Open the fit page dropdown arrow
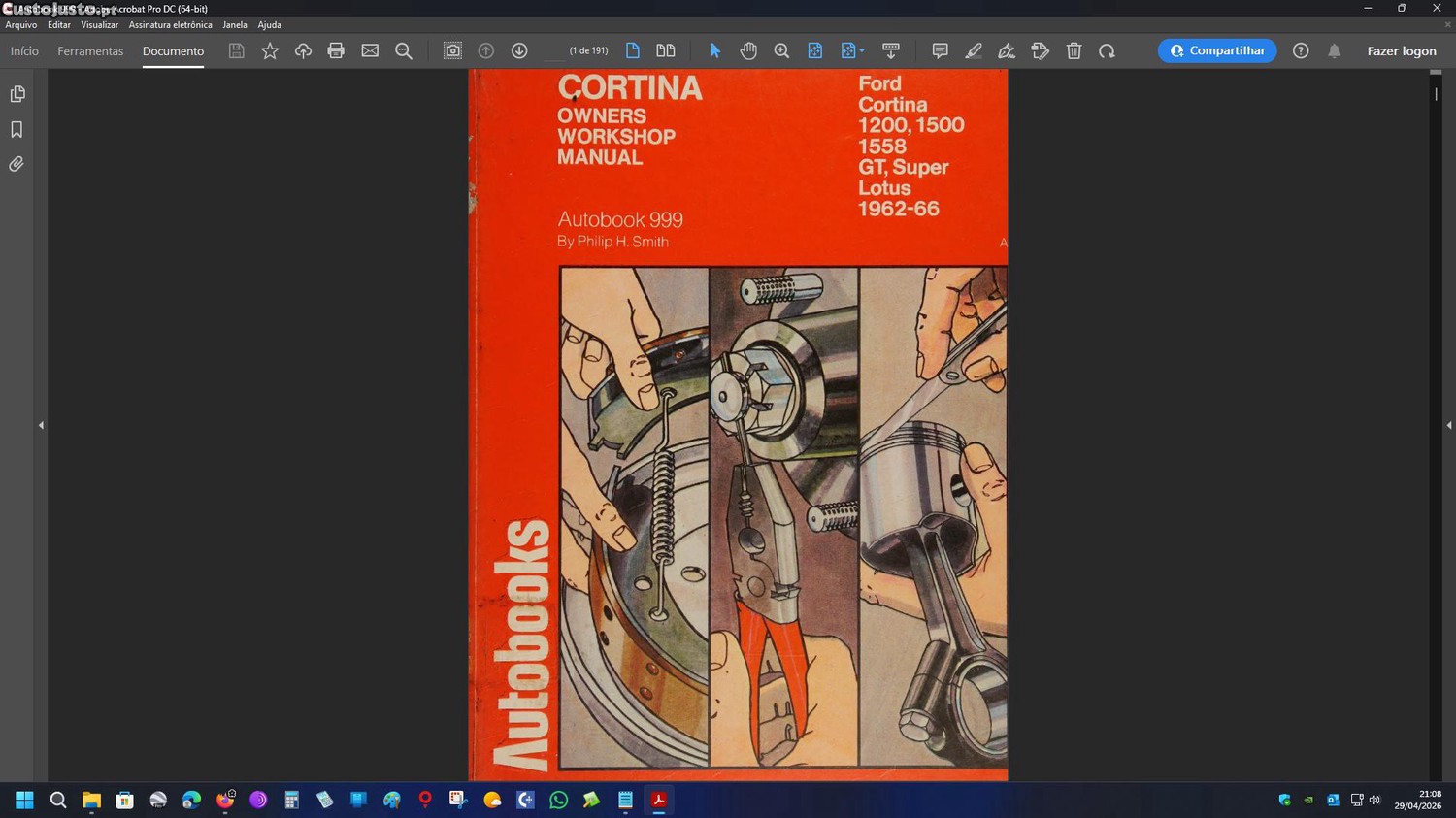This screenshot has width=1456, height=818. point(861,51)
